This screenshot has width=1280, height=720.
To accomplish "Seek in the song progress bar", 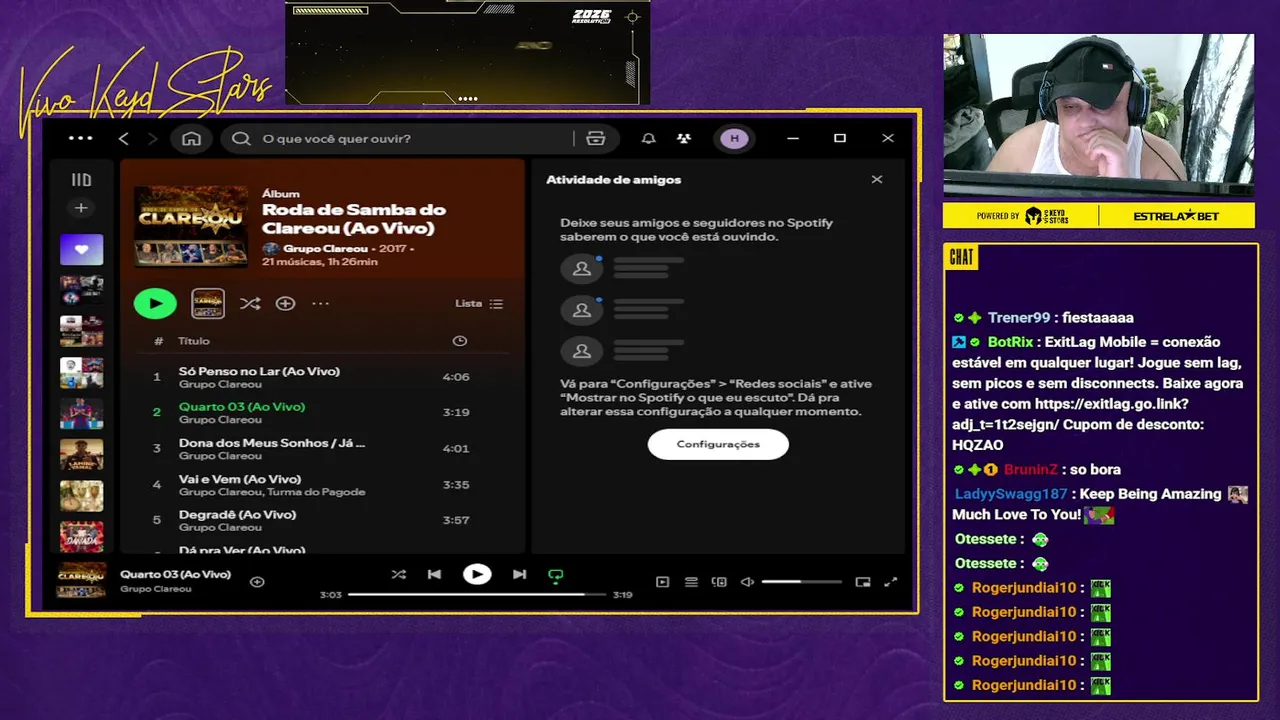I will pyautogui.click(x=477, y=594).
